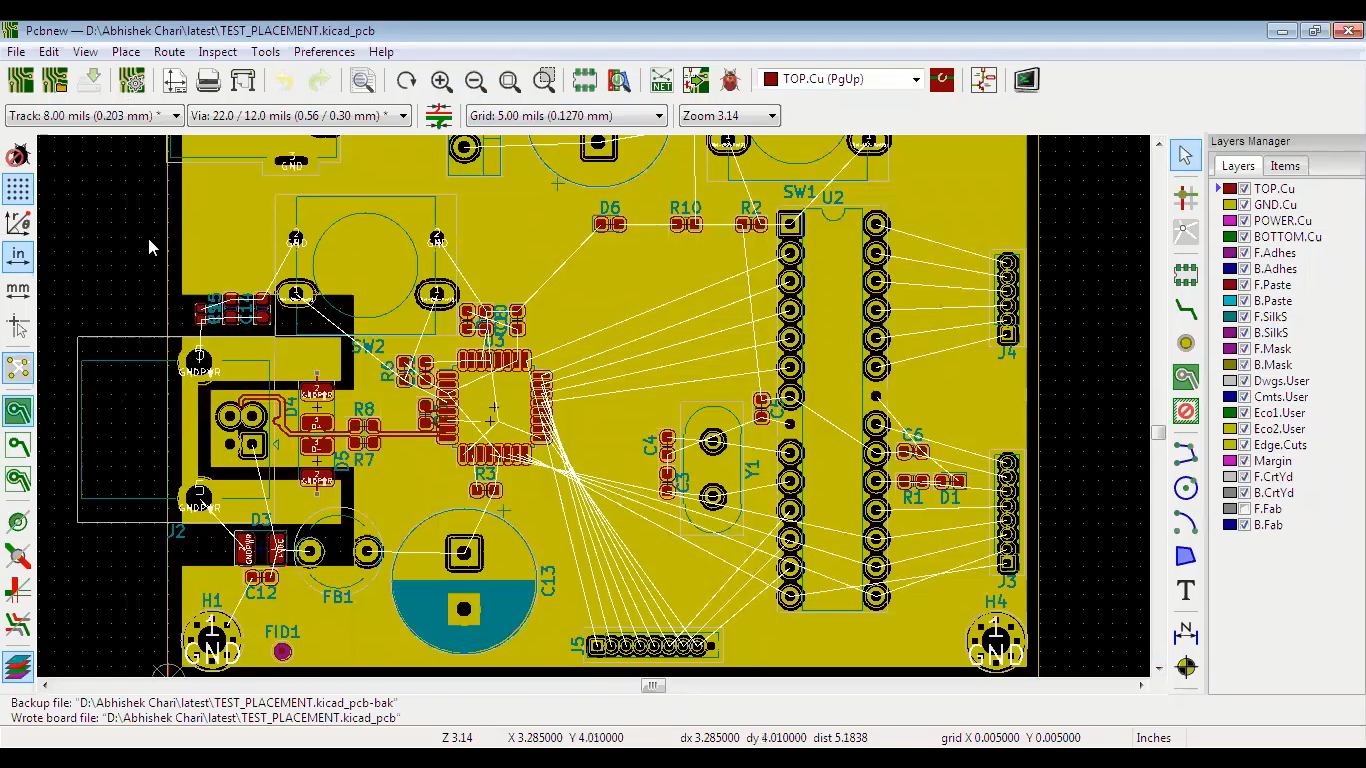Open the Footprint editor icon
The height and width of the screenshot is (768, 1366).
tap(585, 80)
